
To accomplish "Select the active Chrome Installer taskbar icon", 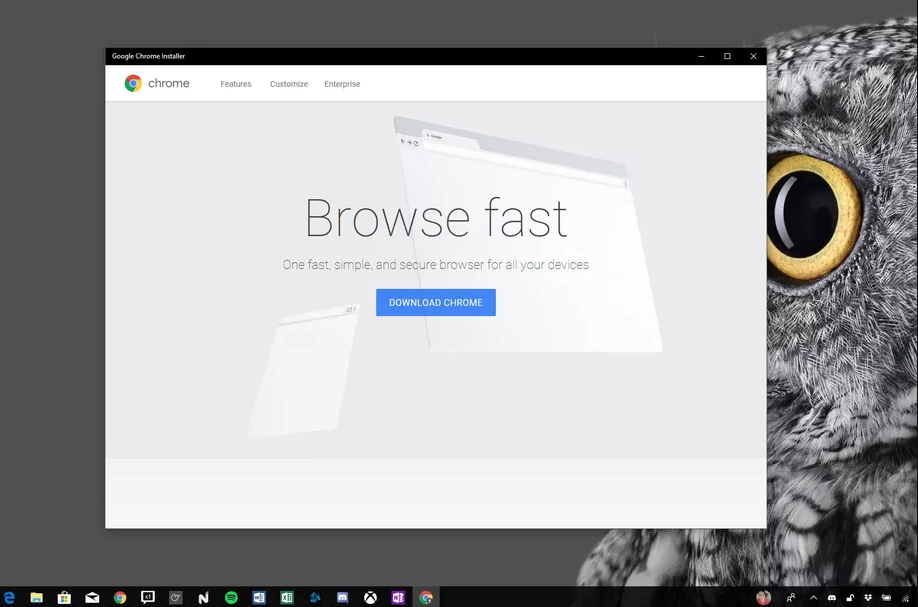I will (x=426, y=597).
